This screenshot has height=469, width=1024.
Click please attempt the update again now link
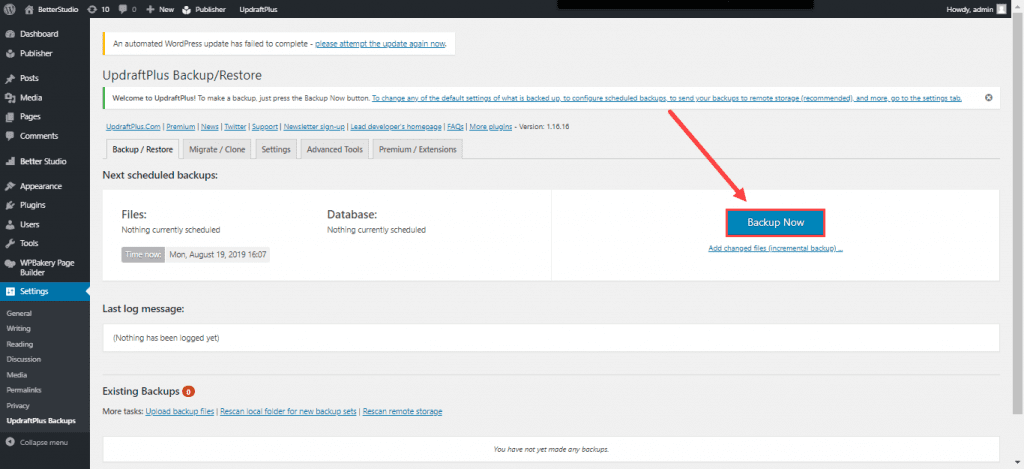[380, 44]
